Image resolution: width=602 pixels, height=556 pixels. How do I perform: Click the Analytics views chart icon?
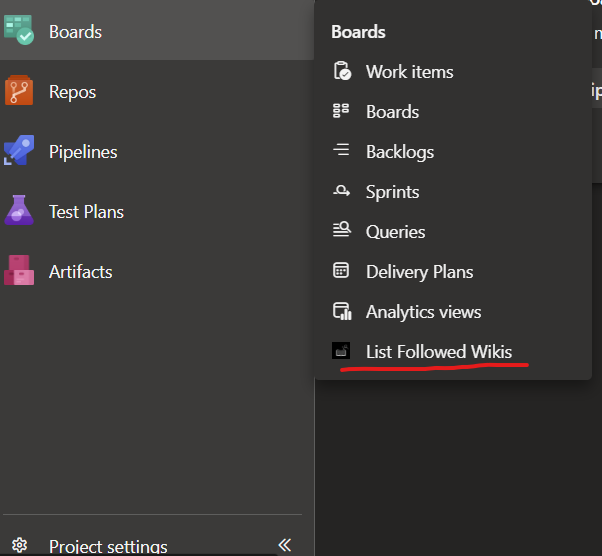342,311
